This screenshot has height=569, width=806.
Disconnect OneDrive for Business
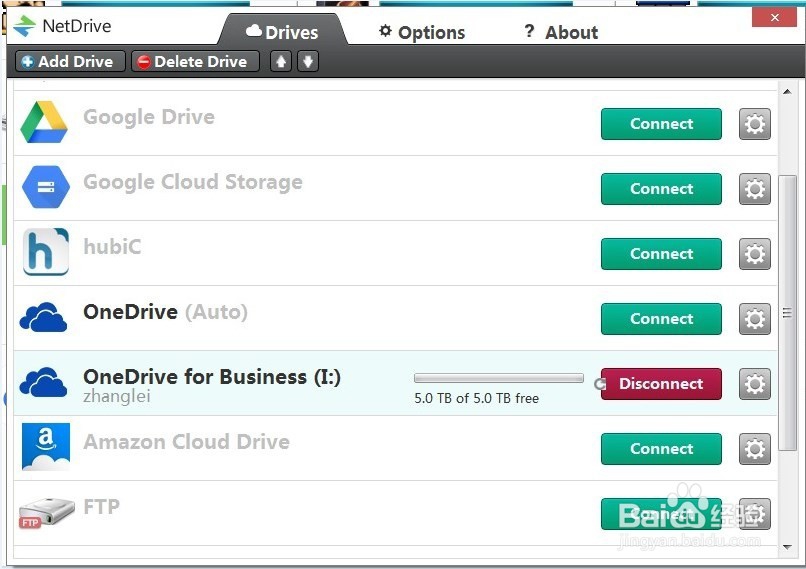(x=661, y=384)
